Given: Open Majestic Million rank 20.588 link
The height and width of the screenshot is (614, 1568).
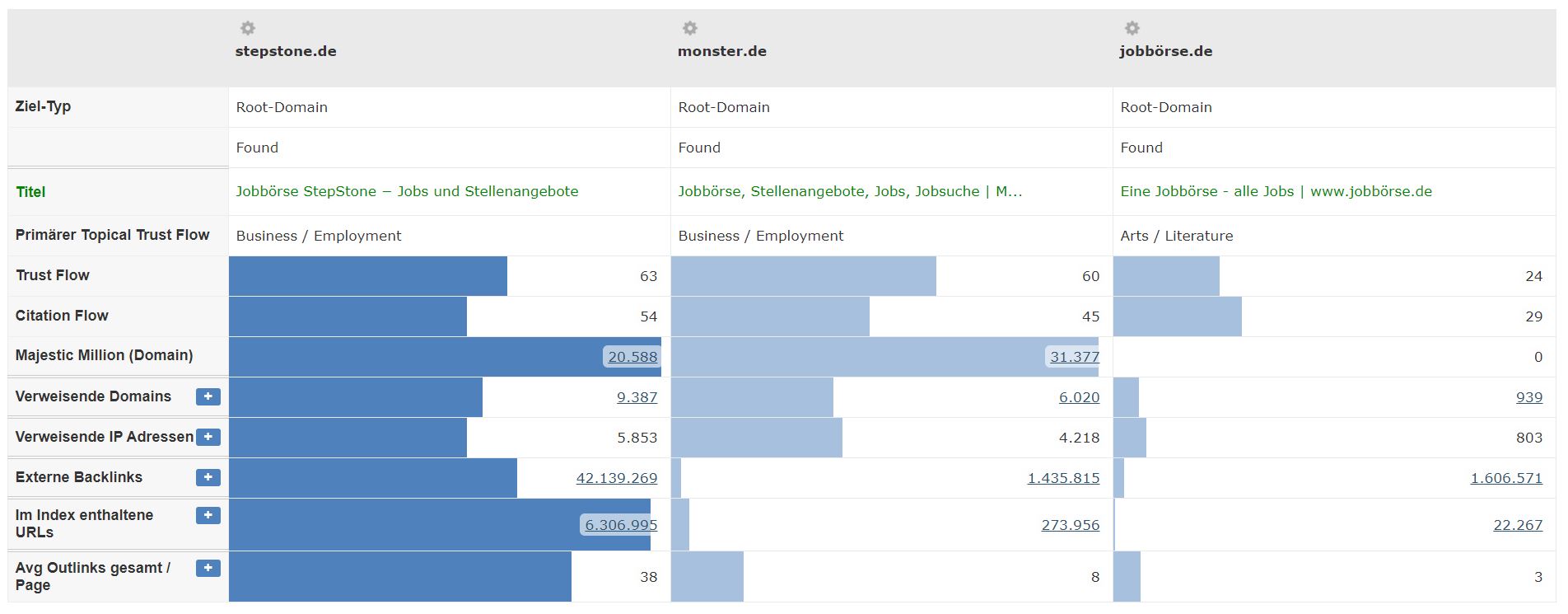Looking at the screenshot, I should click(x=632, y=357).
